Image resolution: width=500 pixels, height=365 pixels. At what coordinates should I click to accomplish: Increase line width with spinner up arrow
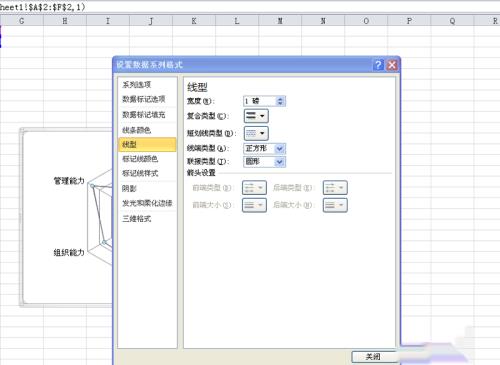280,99
